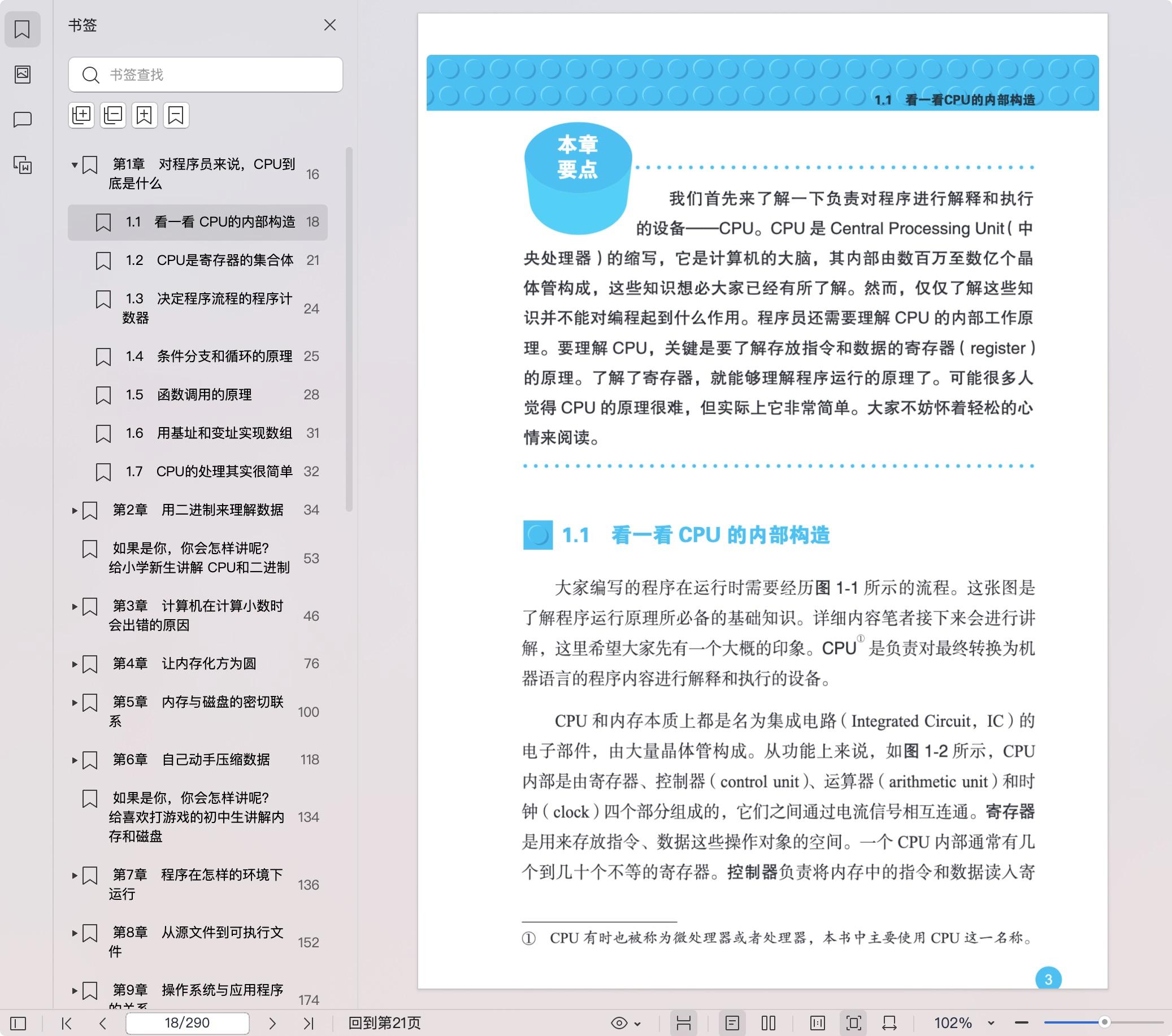
Task: Click the zoom slider handle
Action: [1105, 1022]
